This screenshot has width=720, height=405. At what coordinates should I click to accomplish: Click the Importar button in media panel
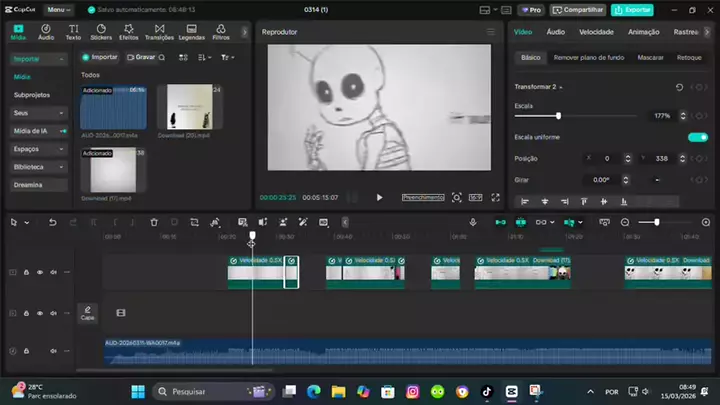[x=100, y=57]
